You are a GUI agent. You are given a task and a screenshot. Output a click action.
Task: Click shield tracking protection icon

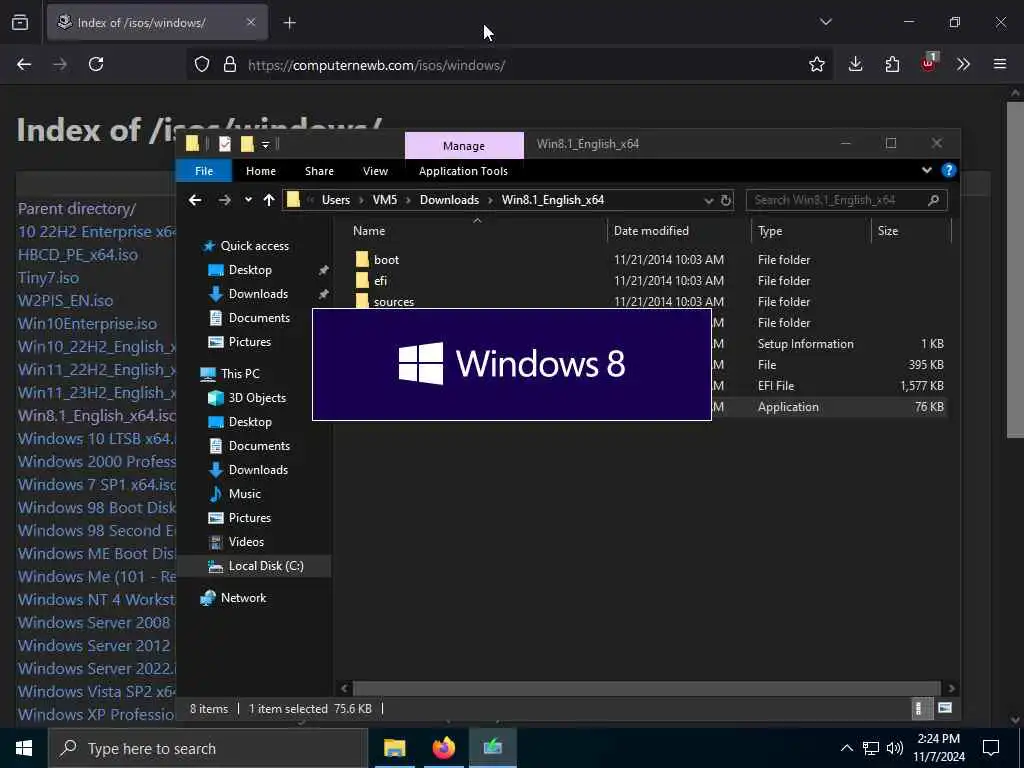point(202,64)
